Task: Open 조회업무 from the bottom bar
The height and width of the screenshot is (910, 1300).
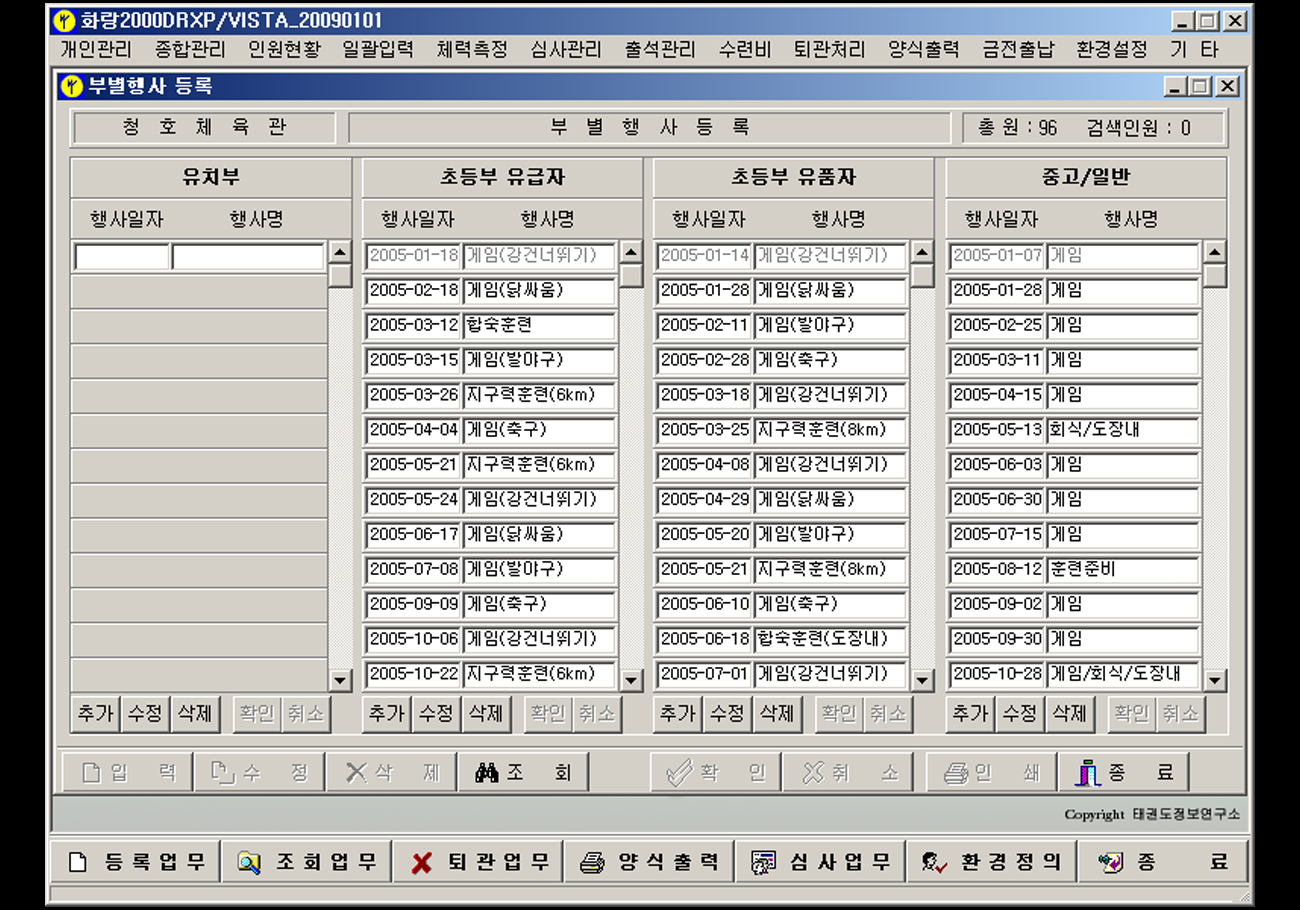Action: (307, 862)
